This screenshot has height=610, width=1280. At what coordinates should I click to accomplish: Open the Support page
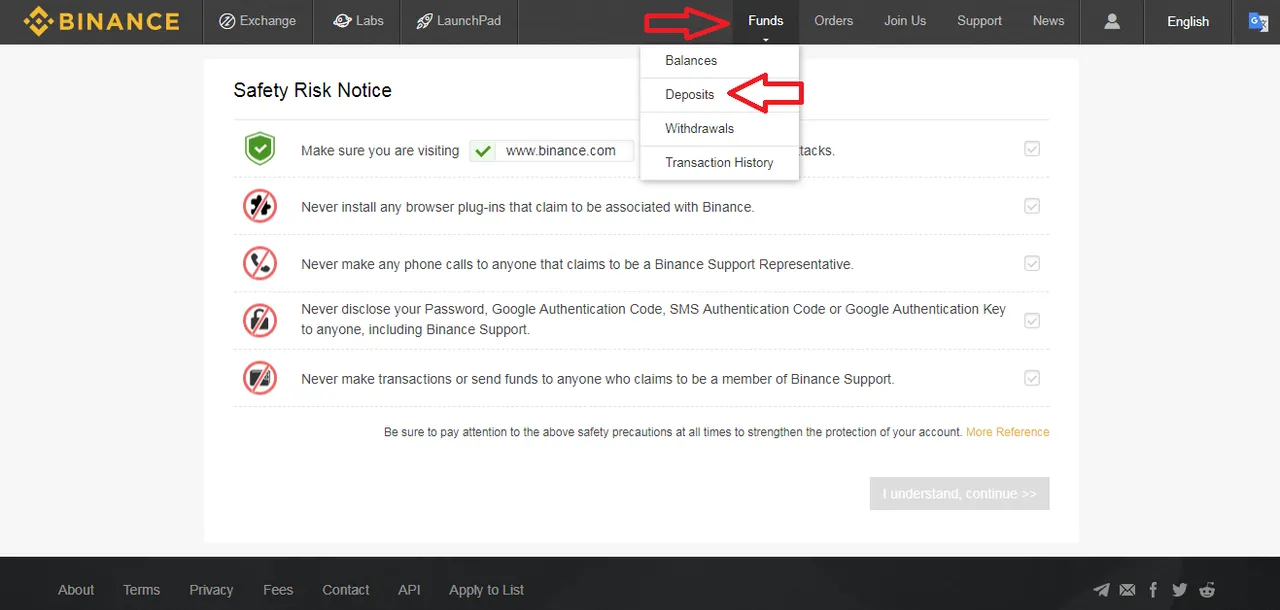(979, 21)
